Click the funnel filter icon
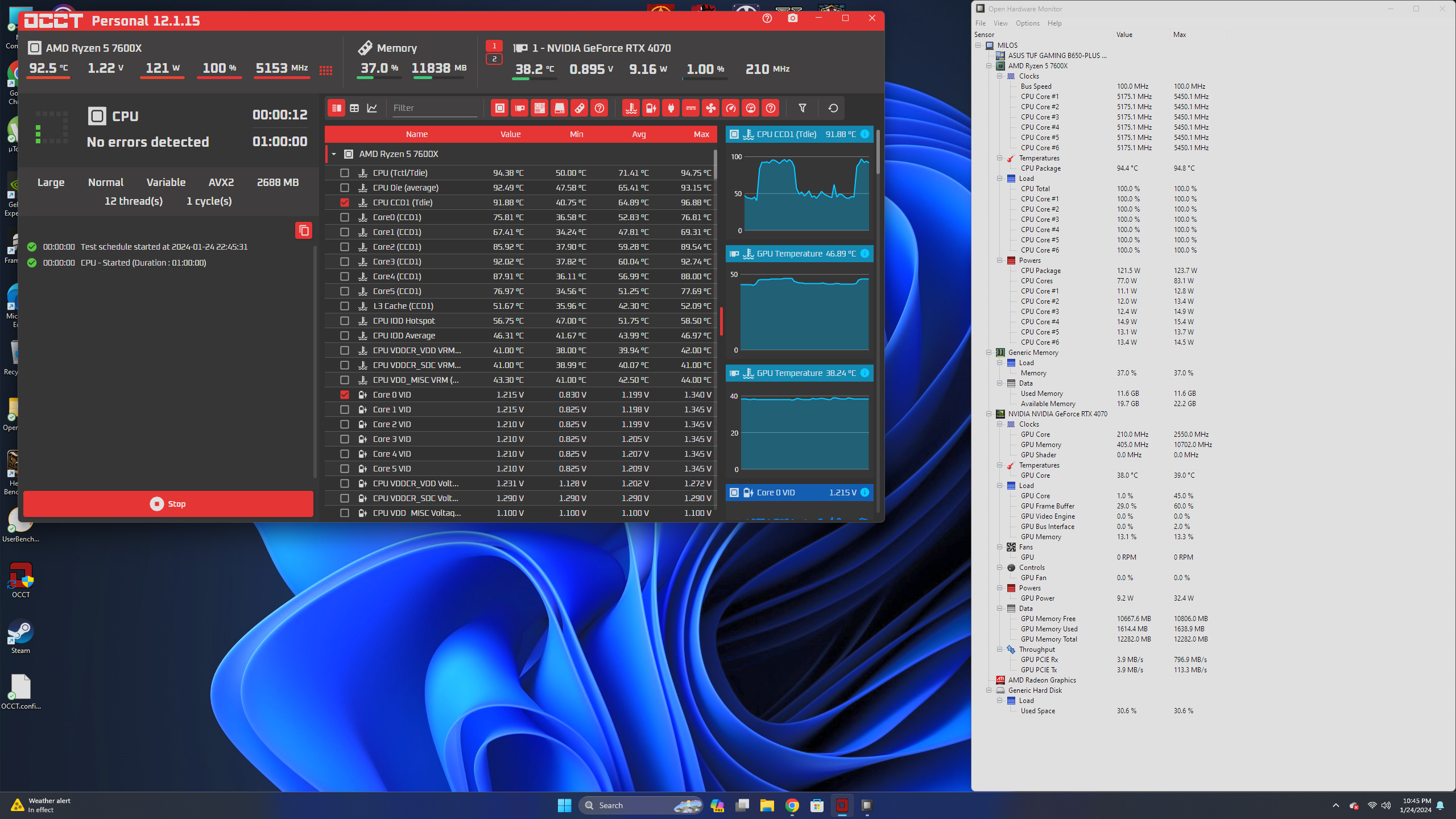This screenshot has height=819, width=1456. coord(802,108)
